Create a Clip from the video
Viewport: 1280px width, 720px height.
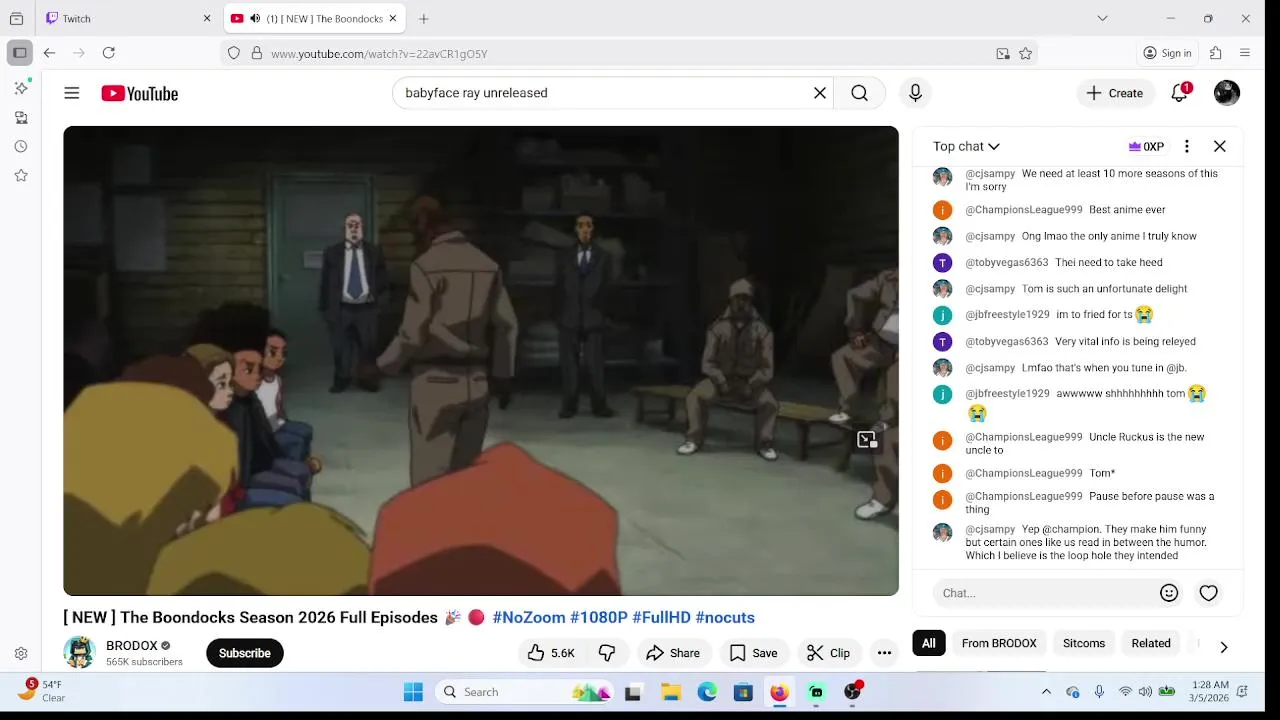[x=828, y=653]
